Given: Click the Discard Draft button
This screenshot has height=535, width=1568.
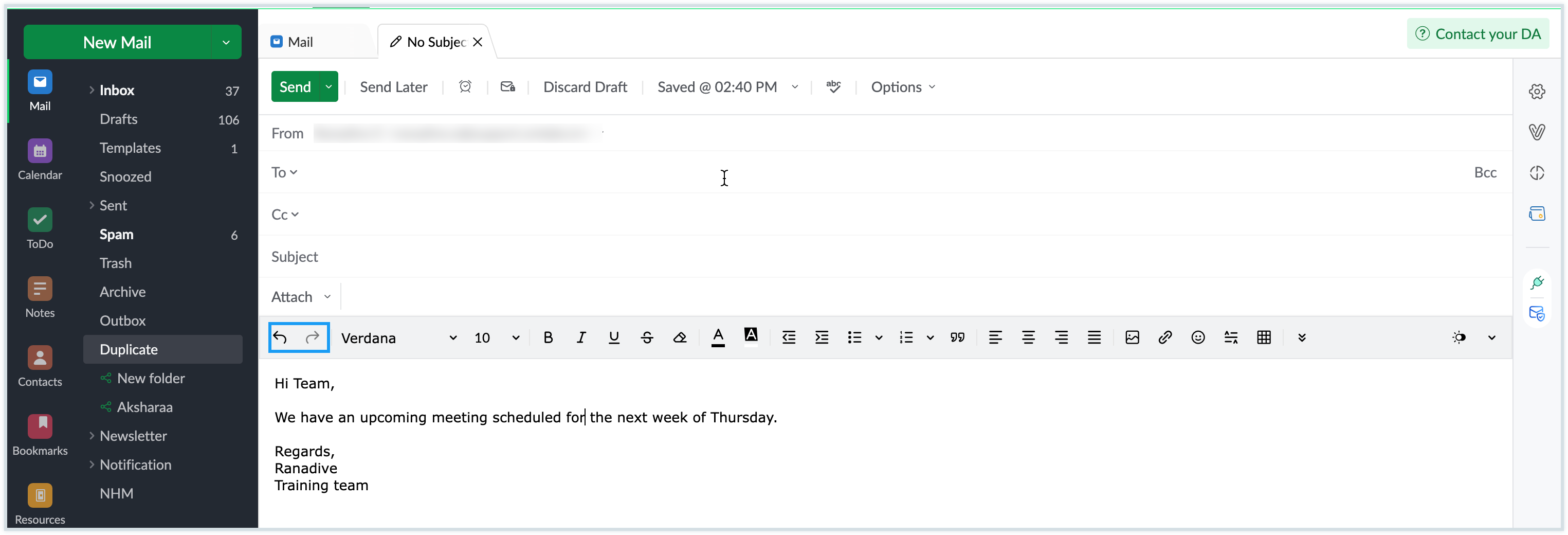Looking at the screenshot, I should (585, 87).
